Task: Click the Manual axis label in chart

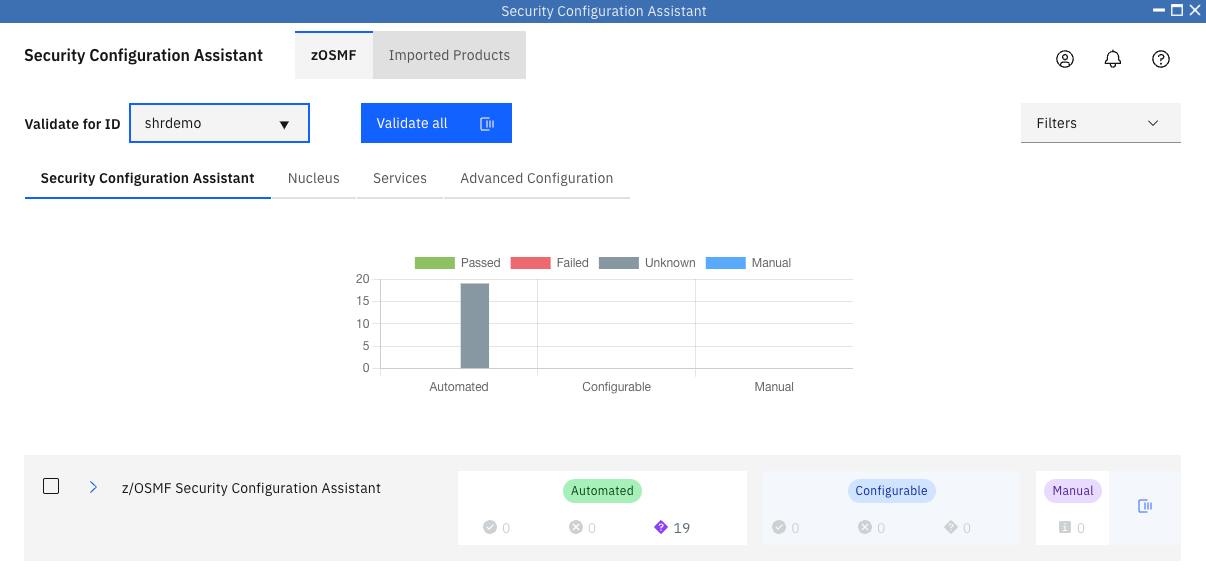Action: pos(774,387)
